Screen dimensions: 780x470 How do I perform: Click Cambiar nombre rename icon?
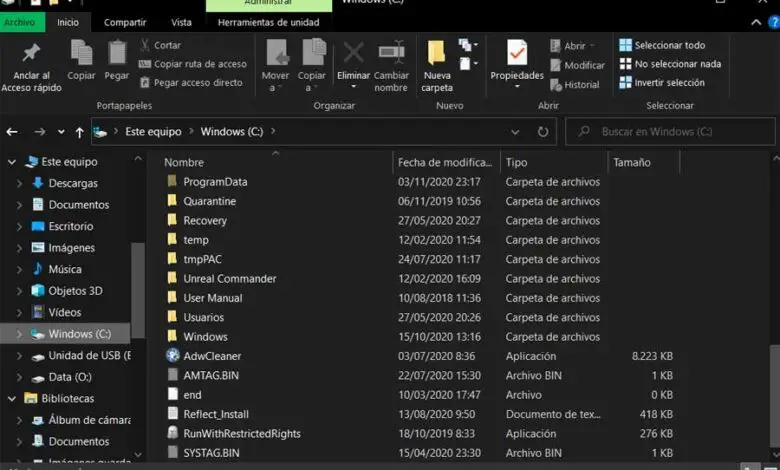pos(391,53)
